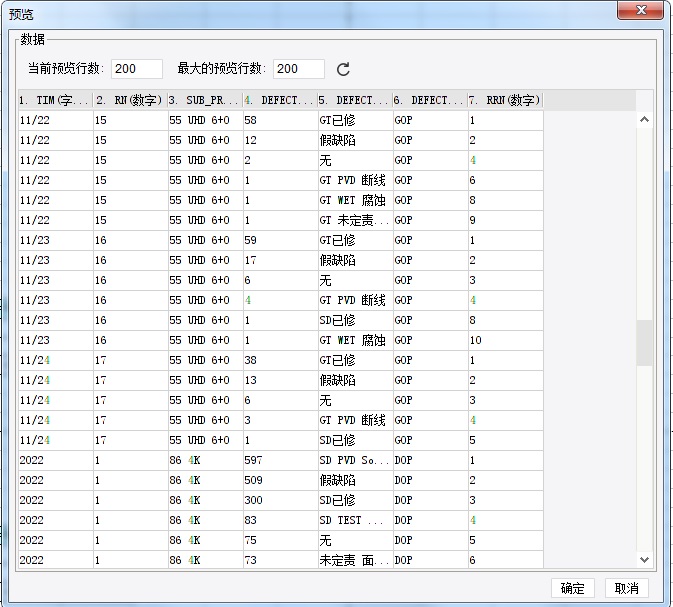Click RRN cell with value 10
Image resolution: width=673 pixels, height=607 pixels.
[506, 340]
